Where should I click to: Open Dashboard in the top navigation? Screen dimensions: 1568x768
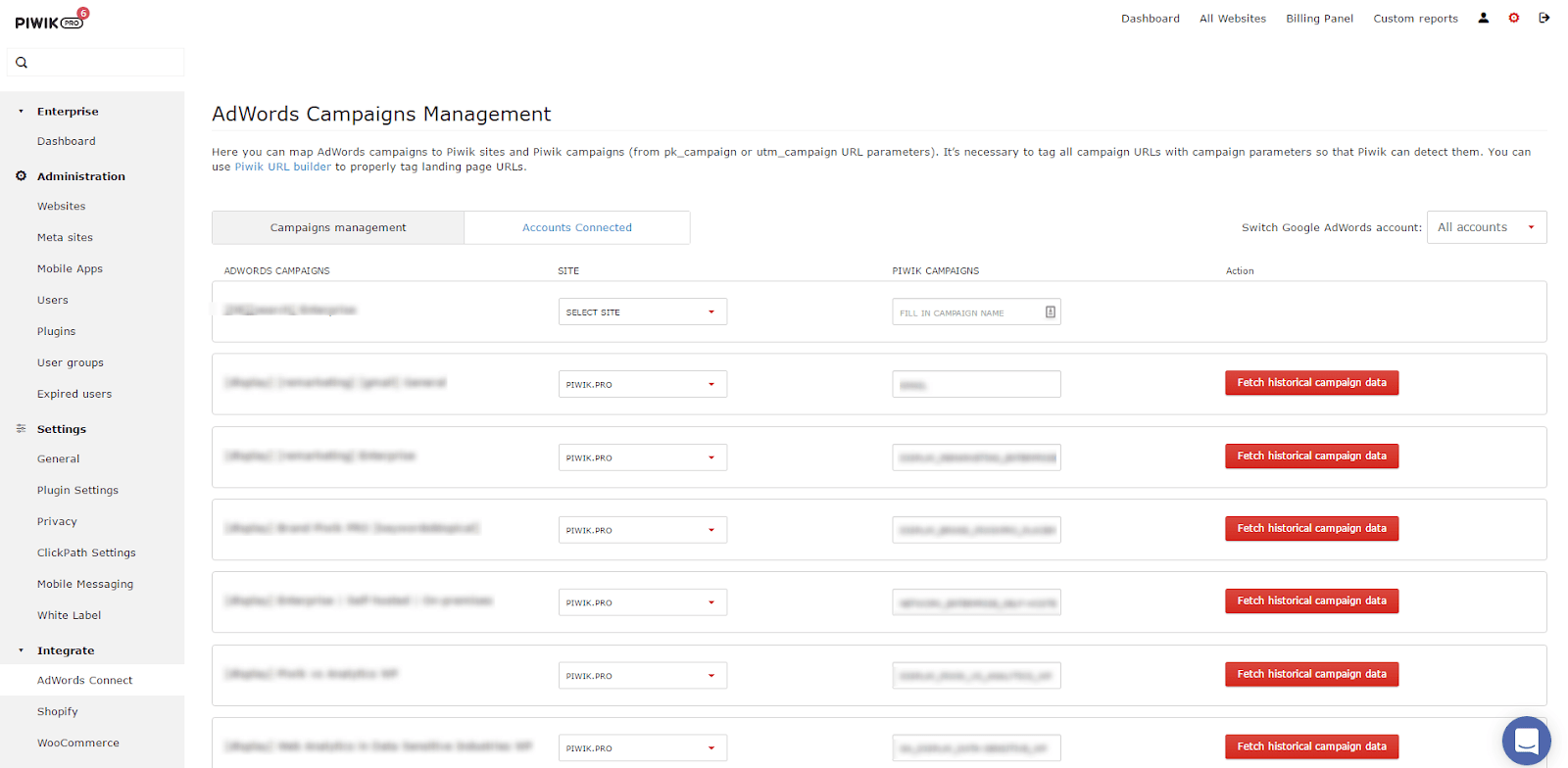1151,19
